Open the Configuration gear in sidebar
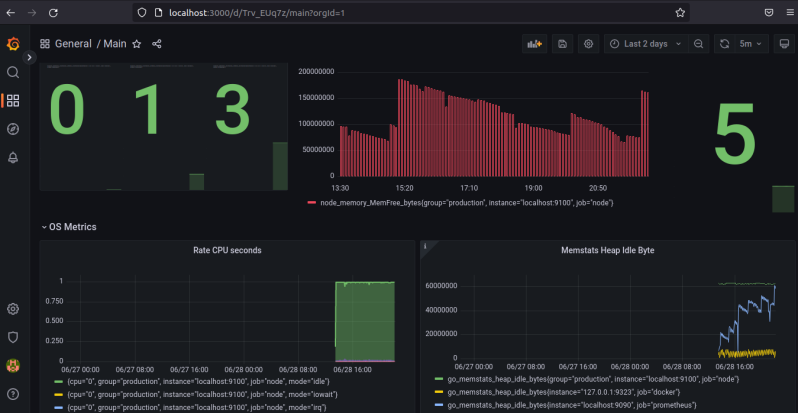Screen dimensions: 798x413 pyautogui.click(x=13, y=309)
